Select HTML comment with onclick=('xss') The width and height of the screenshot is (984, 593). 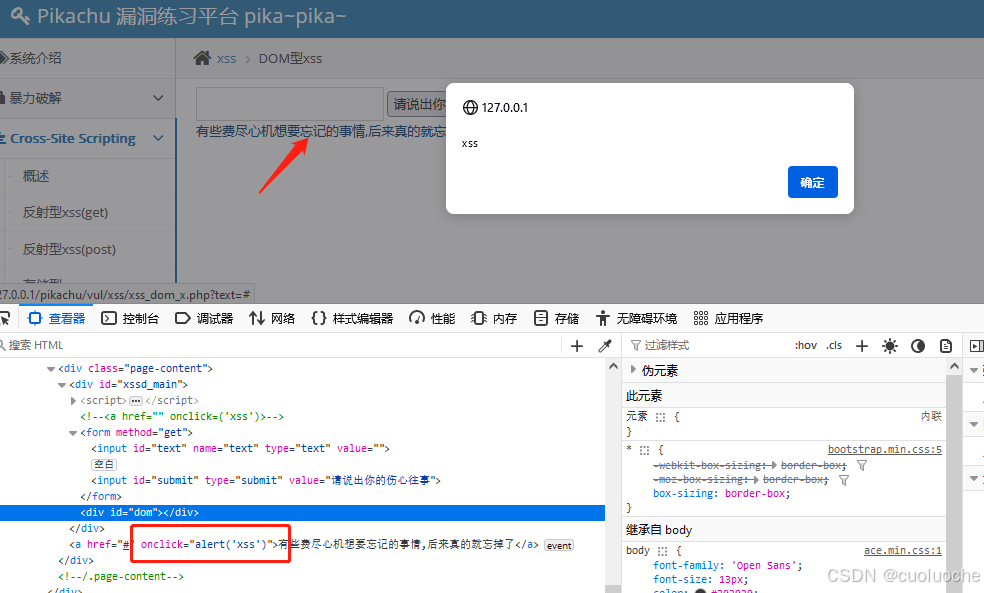click(182, 416)
